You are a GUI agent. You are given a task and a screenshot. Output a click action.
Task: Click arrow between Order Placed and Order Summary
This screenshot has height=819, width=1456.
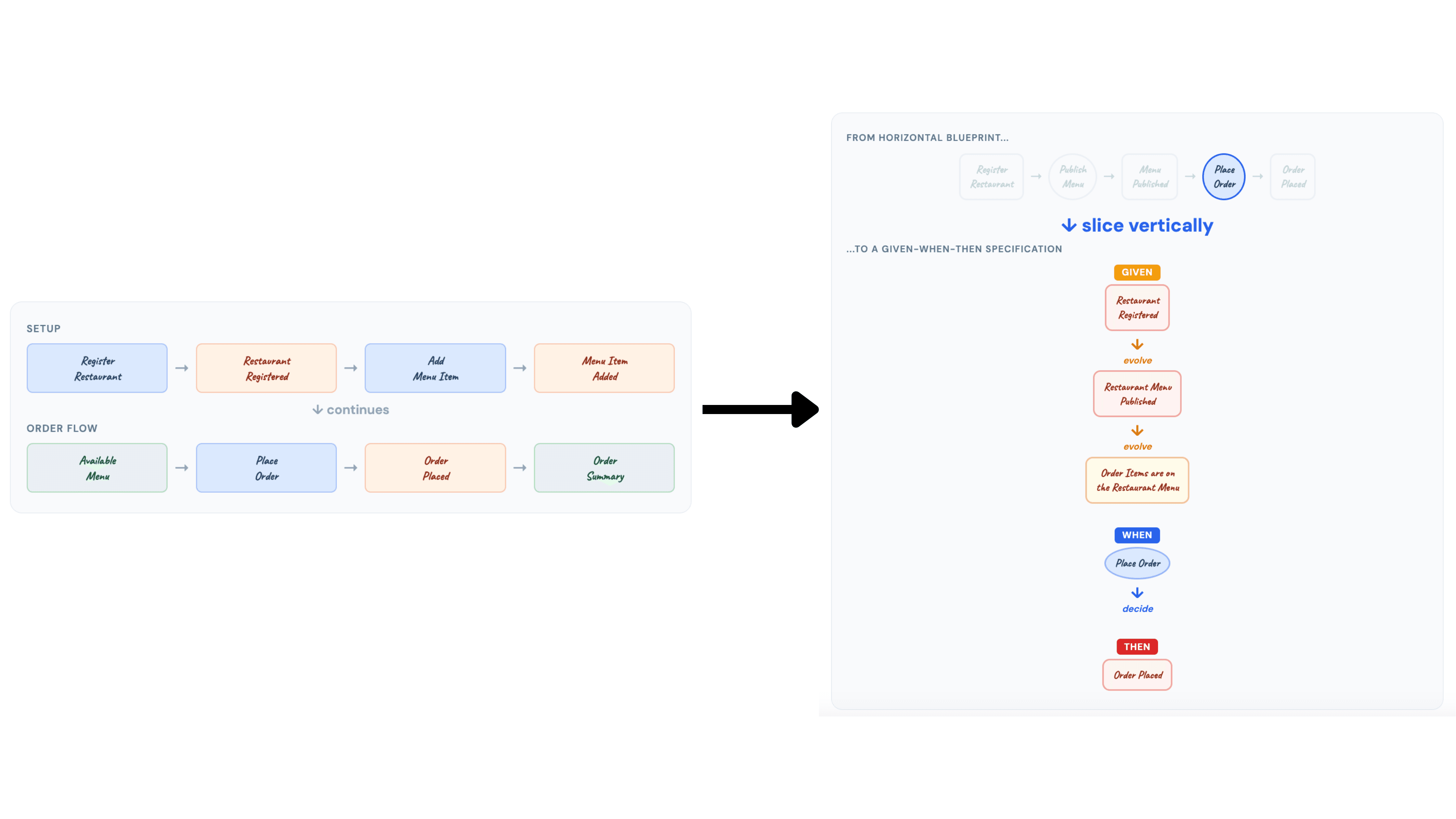520,468
